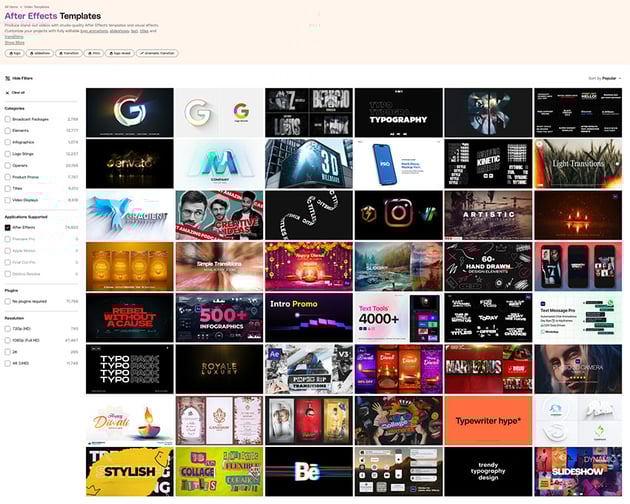
Task: Check the Video Displays category
Action: (8, 200)
